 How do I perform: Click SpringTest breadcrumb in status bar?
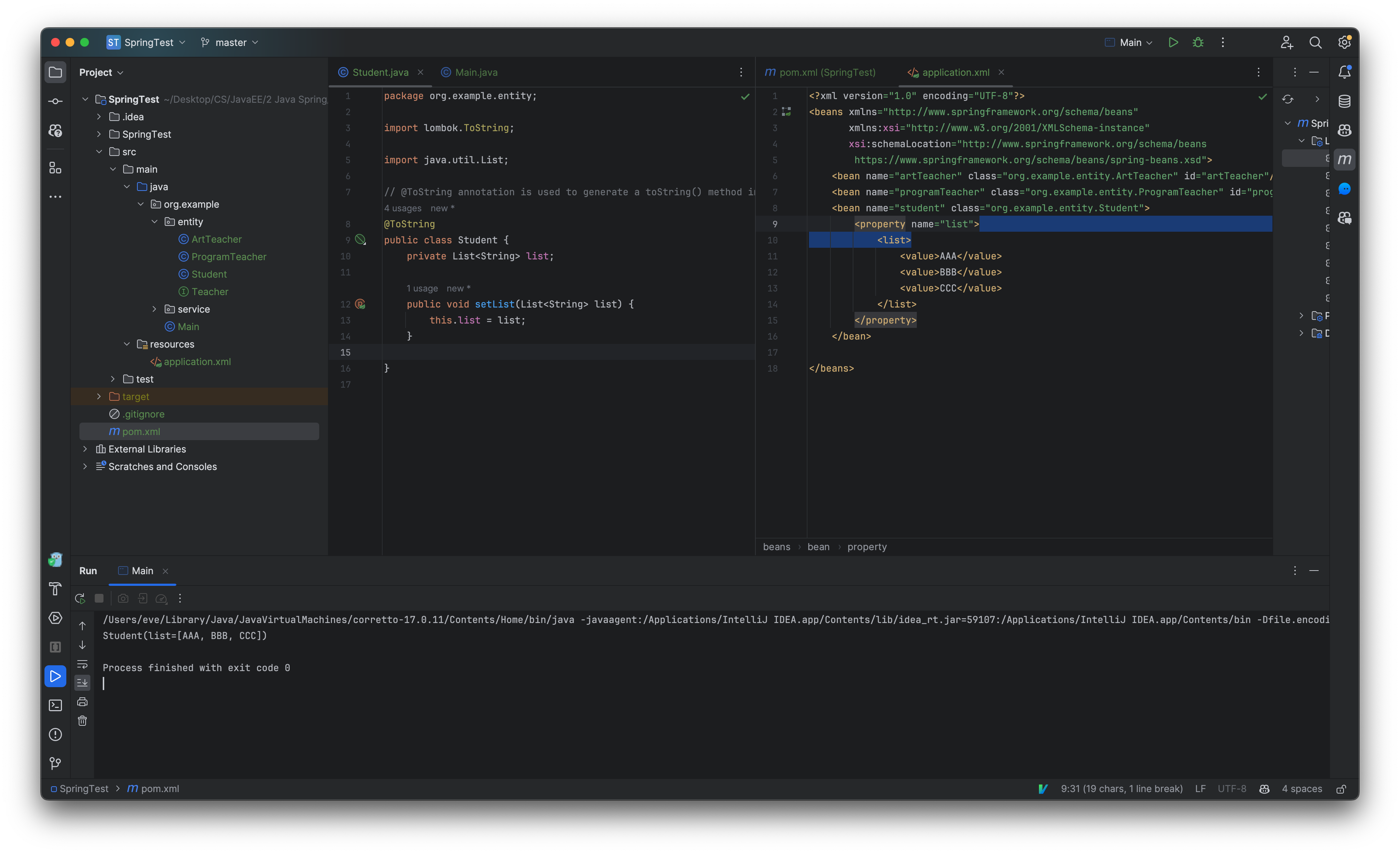tap(79, 789)
